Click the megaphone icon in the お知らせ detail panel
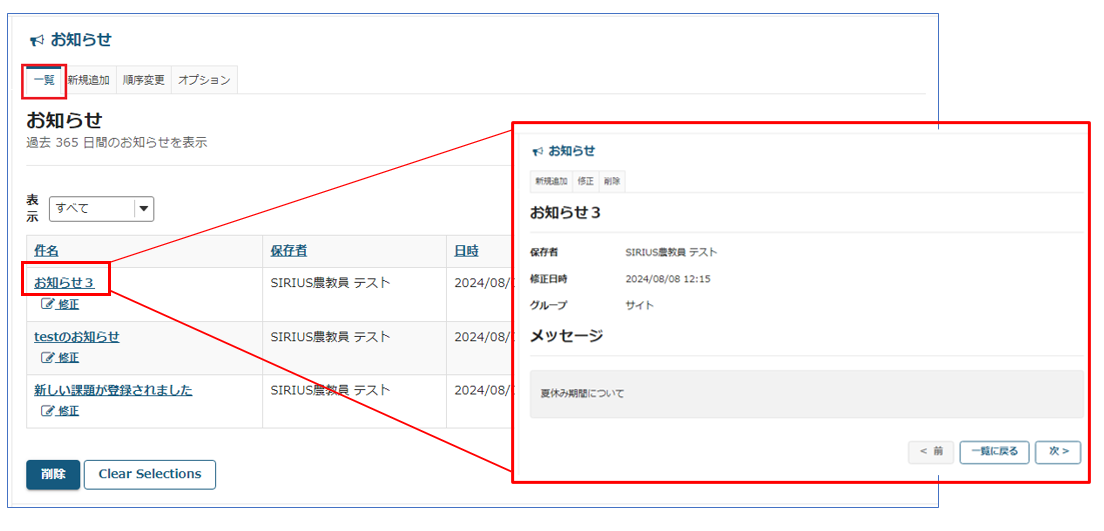This screenshot has height=531, width=1104. tap(538, 151)
